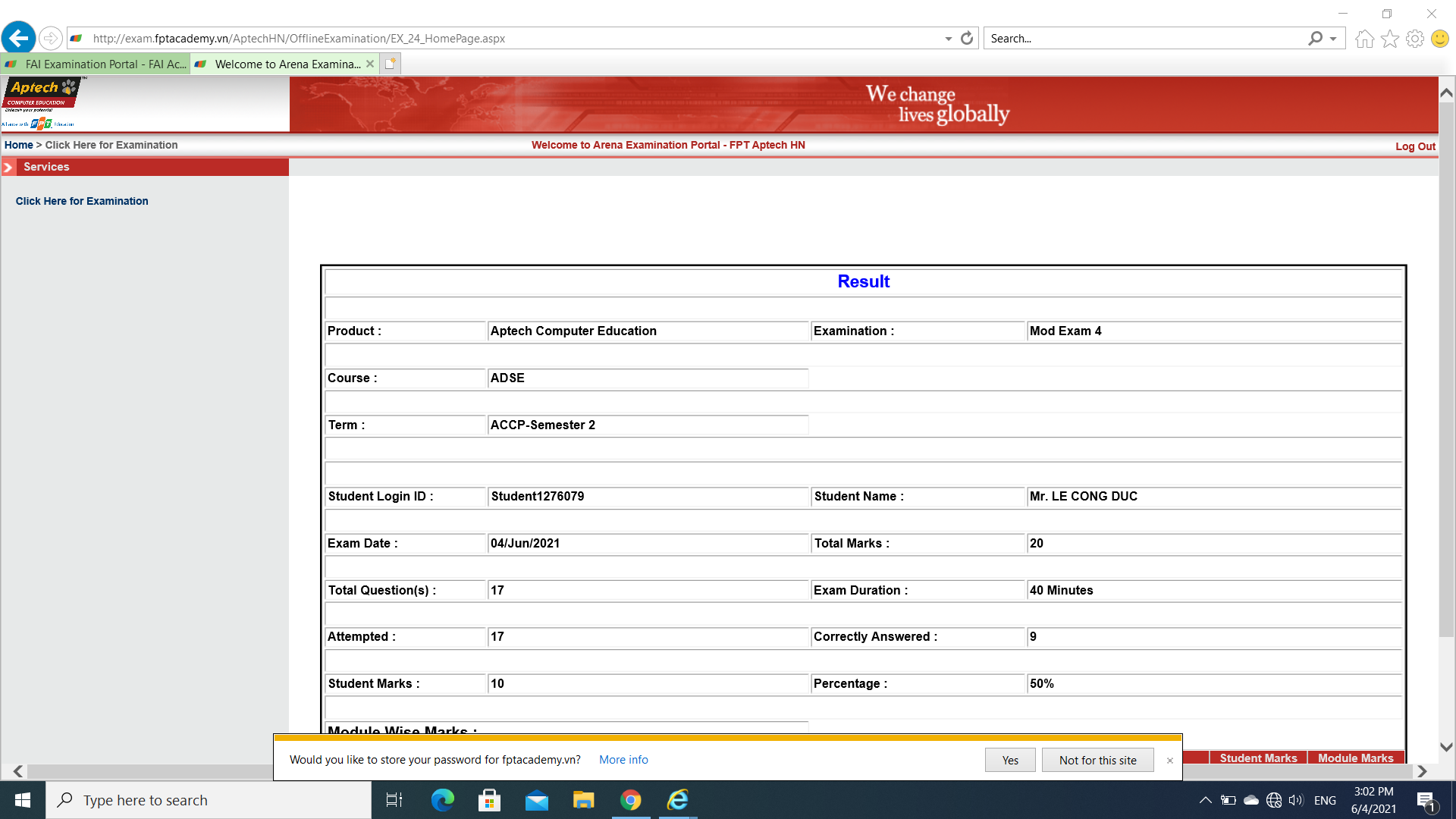Click the Mod Exam 4 value

pyautogui.click(x=1065, y=331)
